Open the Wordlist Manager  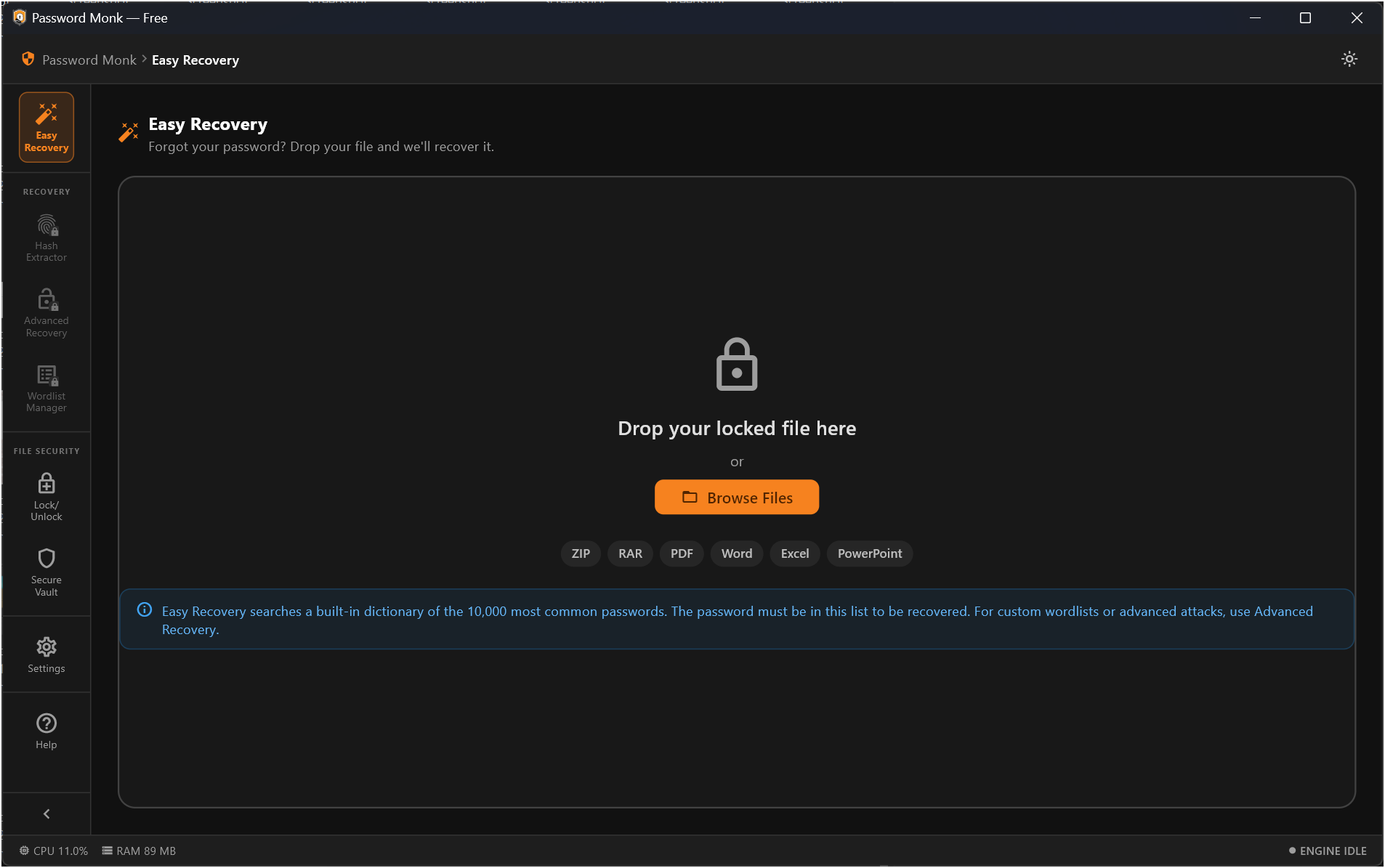point(47,389)
